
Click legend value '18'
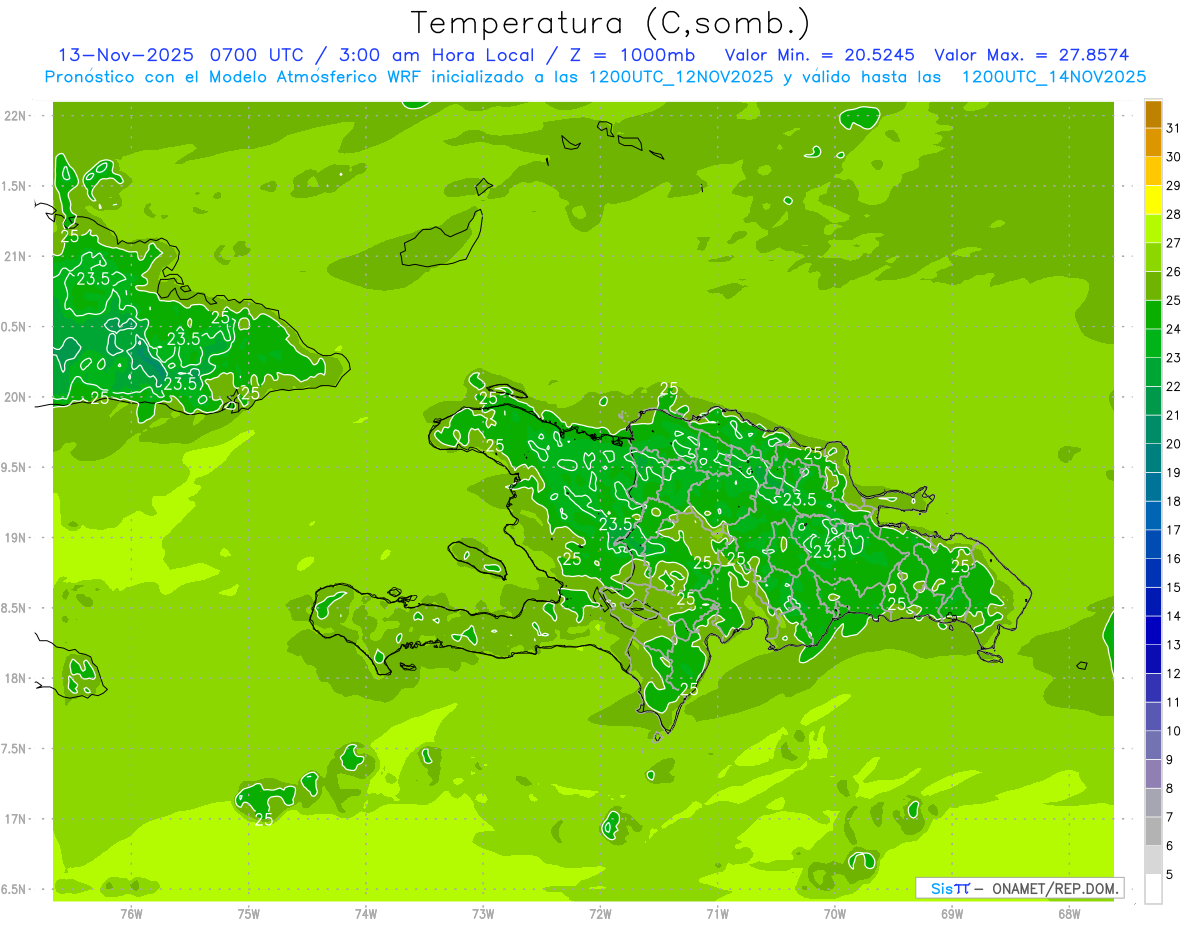pos(1174,501)
